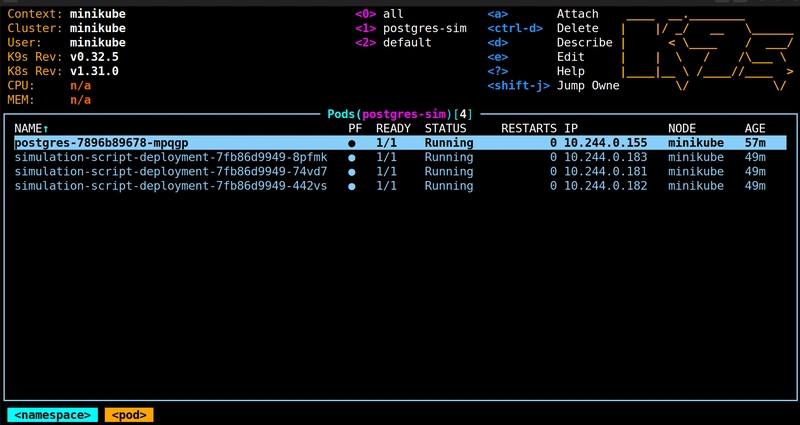Image resolution: width=800 pixels, height=425 pixels.
Task: Click the PF dot for pod 74vd7
Action: click(352, 172)
